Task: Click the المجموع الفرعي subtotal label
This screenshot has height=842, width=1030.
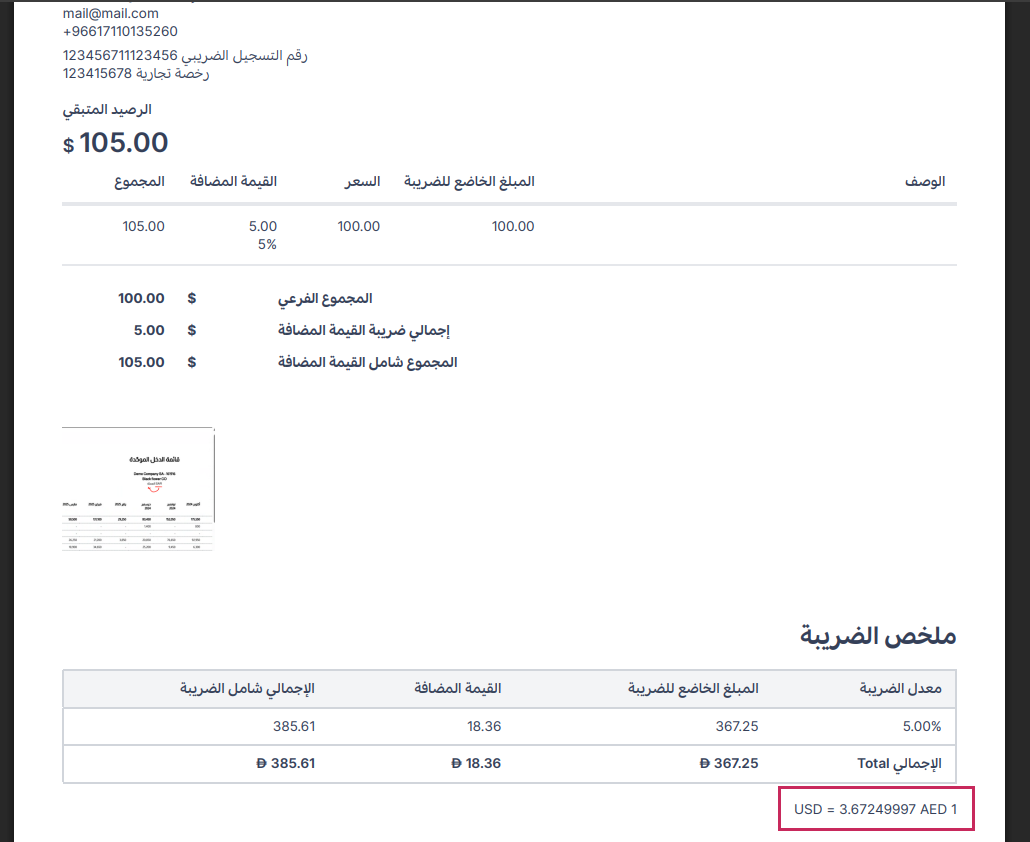Action: pyautogui.click(x=325, y=298)
